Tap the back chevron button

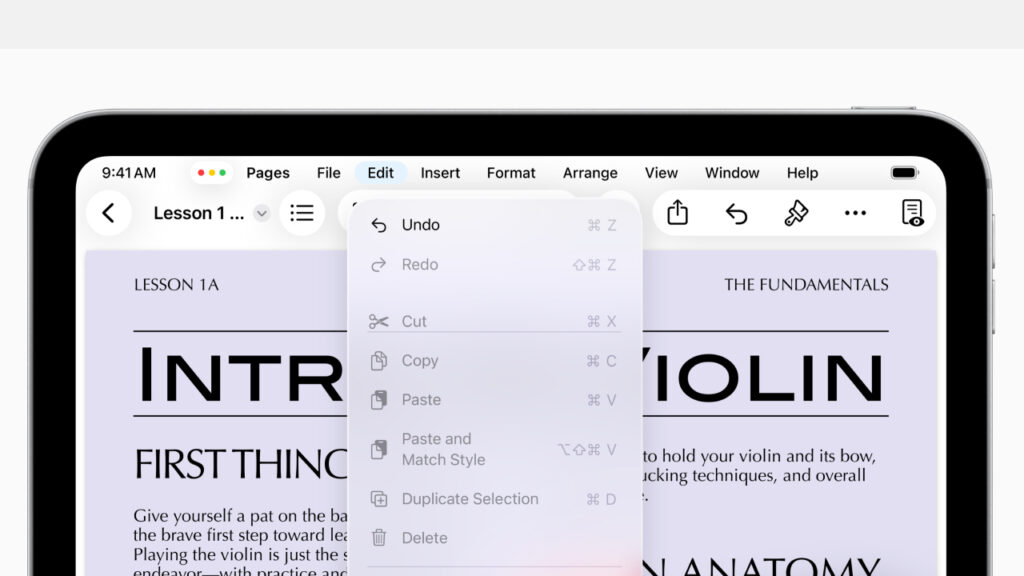(x=109, y=213)
